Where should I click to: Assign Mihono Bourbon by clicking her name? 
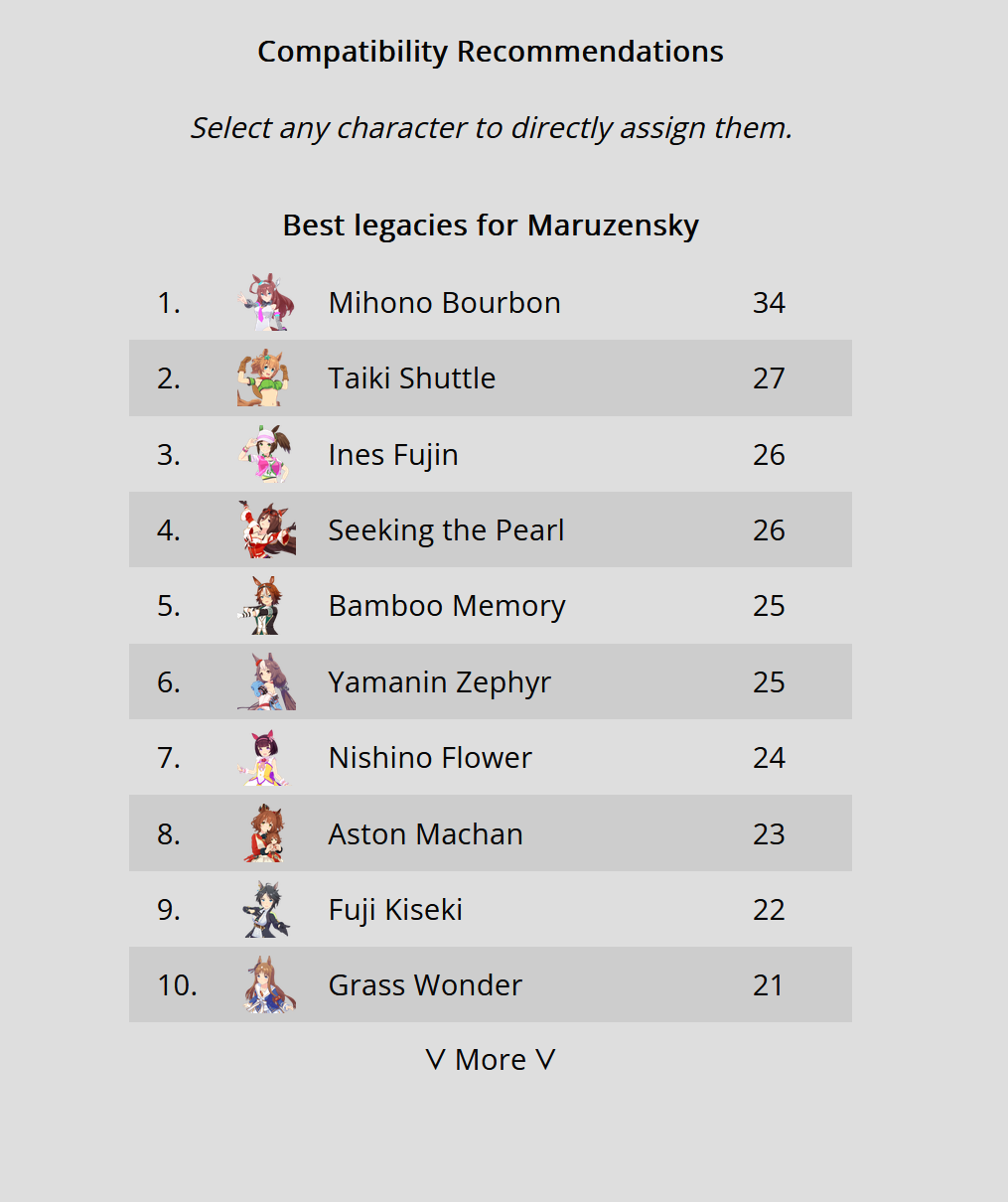pyautogui.click(x=445, y=302)
